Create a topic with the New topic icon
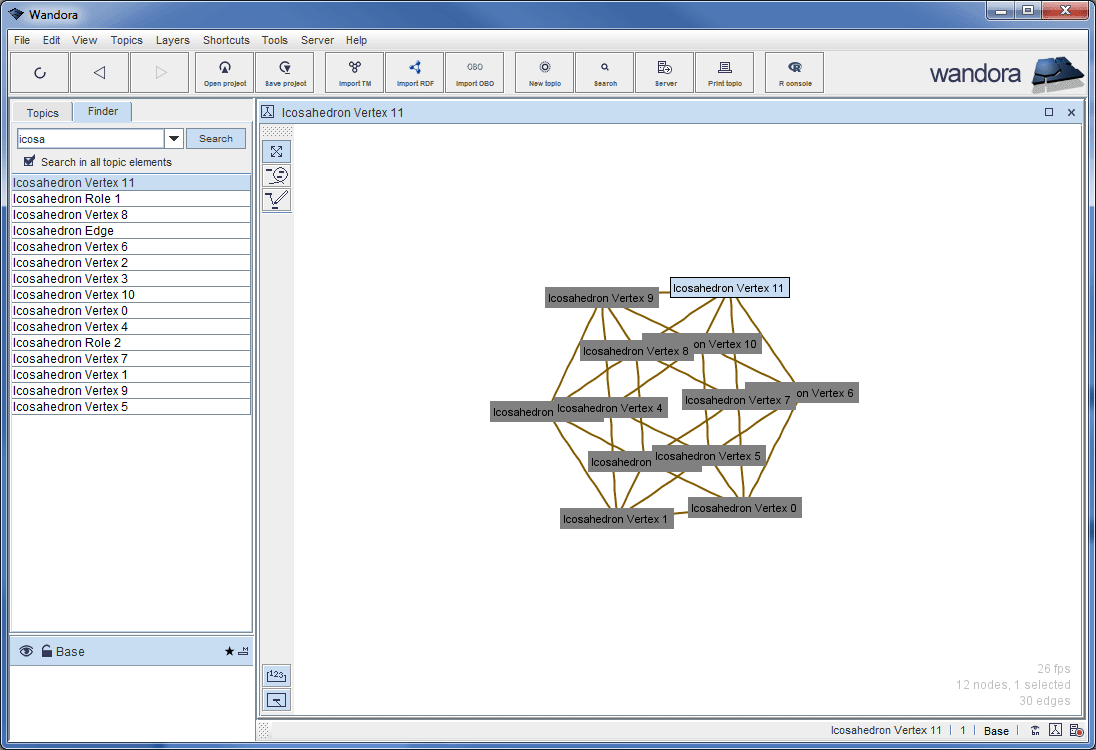The height and width of the screenshot is (750, 1096). pos(544,72)
